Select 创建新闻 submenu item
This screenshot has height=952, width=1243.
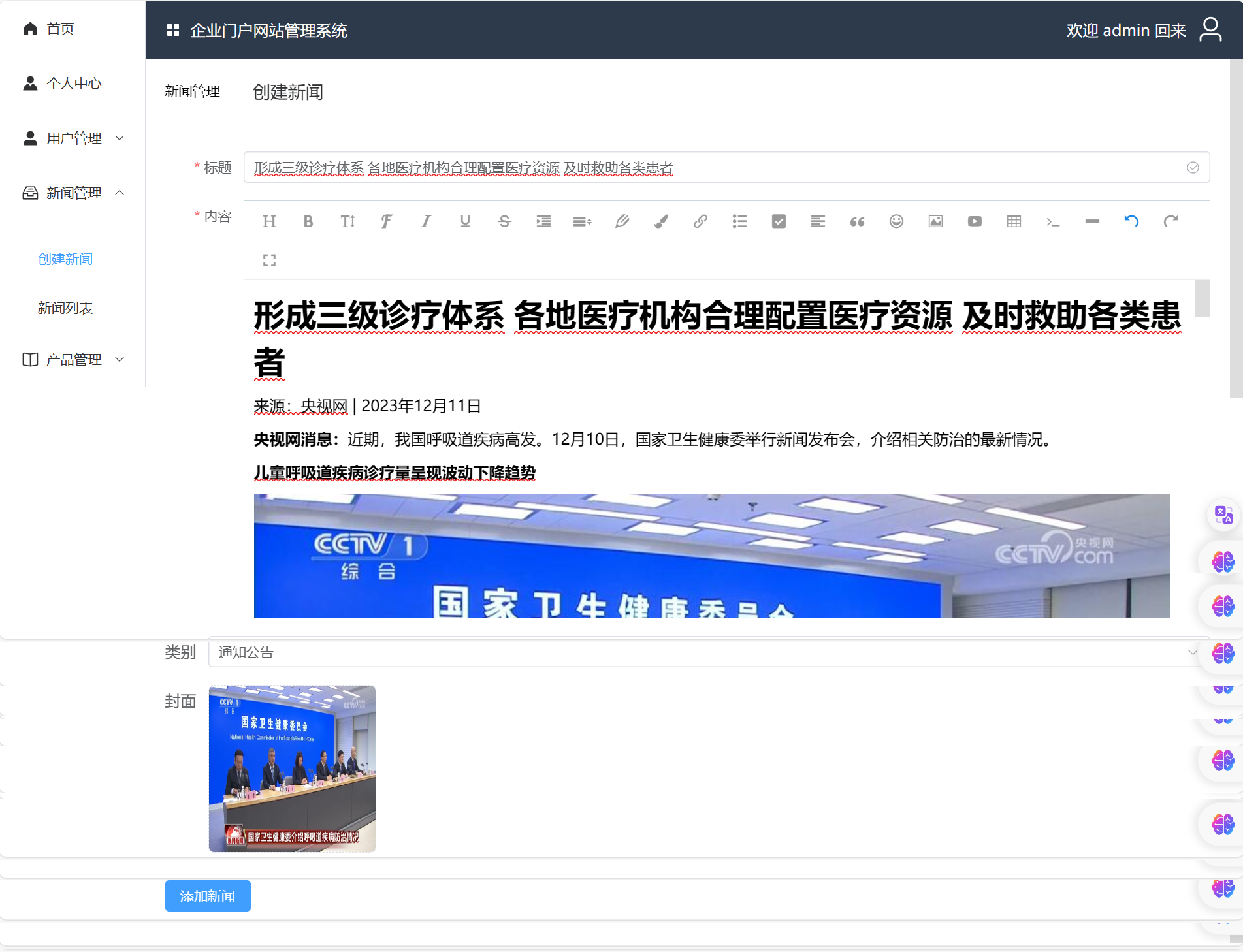(65, 259)
